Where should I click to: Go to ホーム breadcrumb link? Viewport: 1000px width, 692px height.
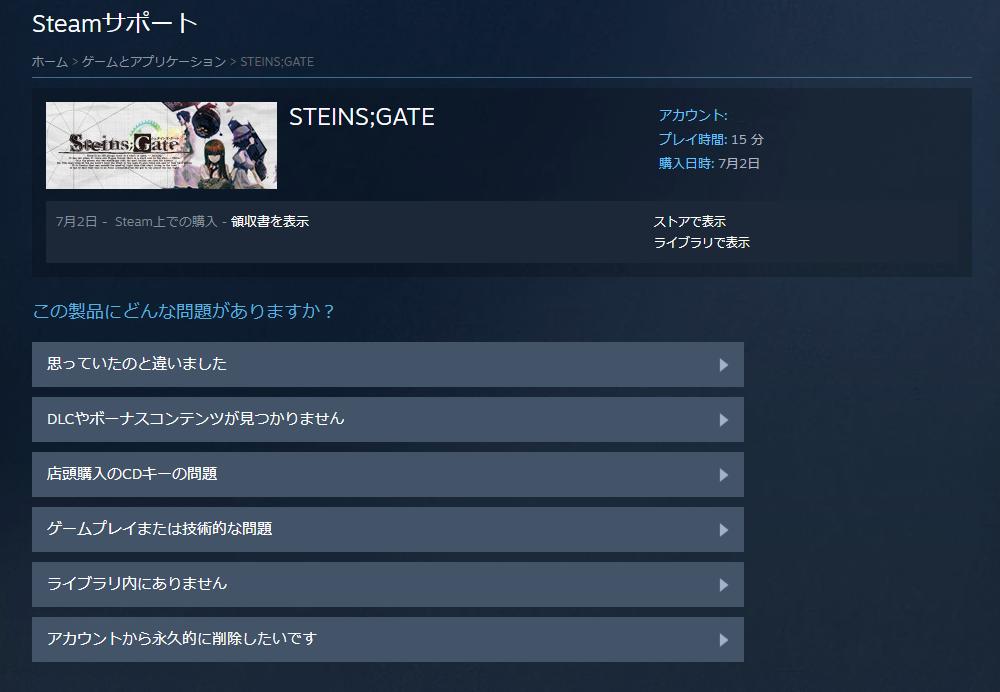click(50, 61)
